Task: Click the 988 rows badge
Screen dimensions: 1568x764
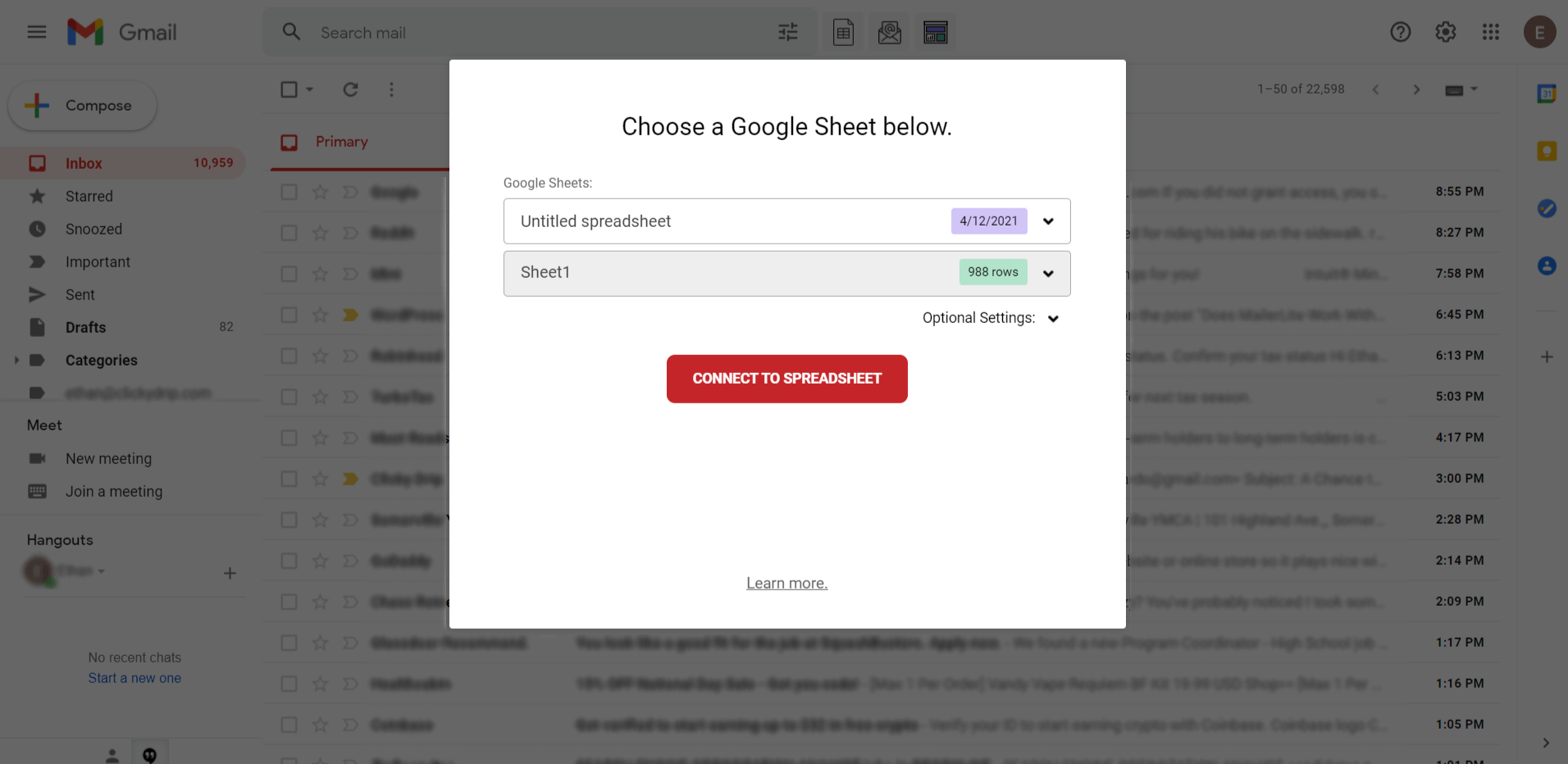Action: point(993,272)
